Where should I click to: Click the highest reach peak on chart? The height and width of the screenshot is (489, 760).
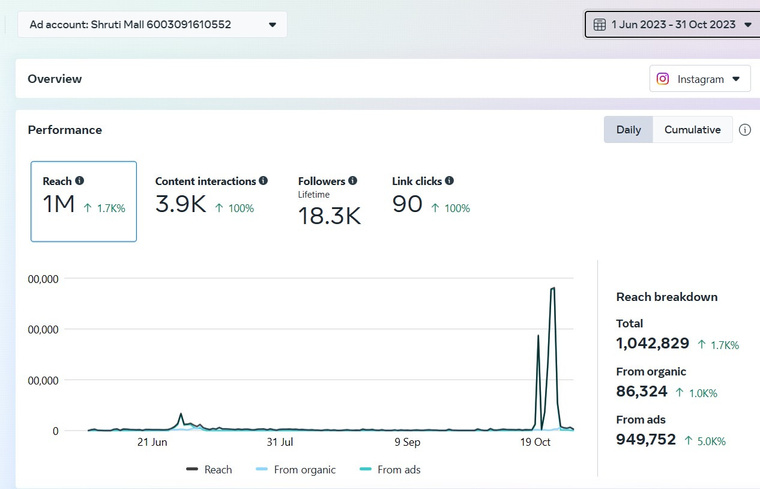point(552,289)
